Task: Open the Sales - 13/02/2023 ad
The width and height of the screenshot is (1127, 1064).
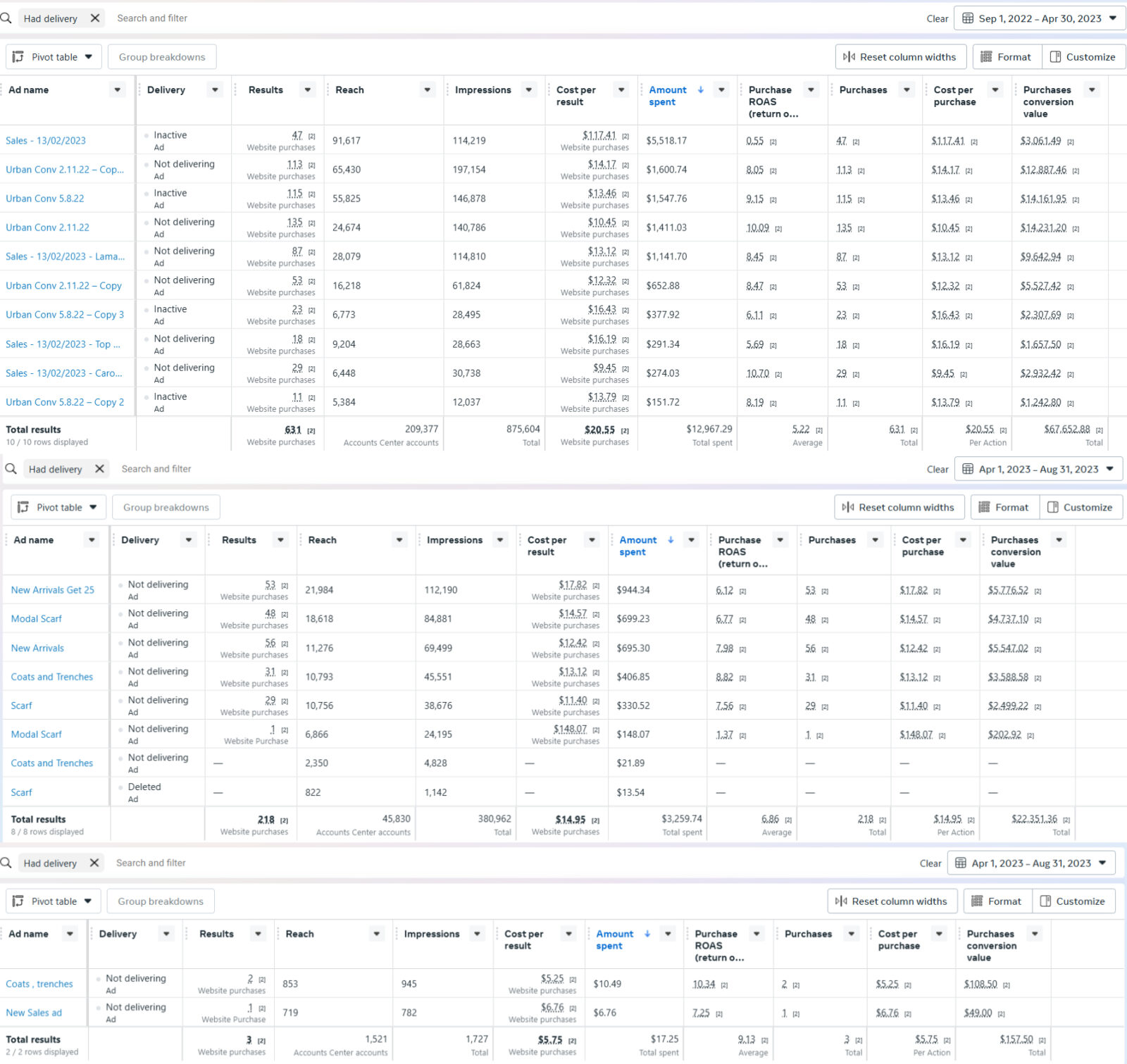Action: click(46, 140)
